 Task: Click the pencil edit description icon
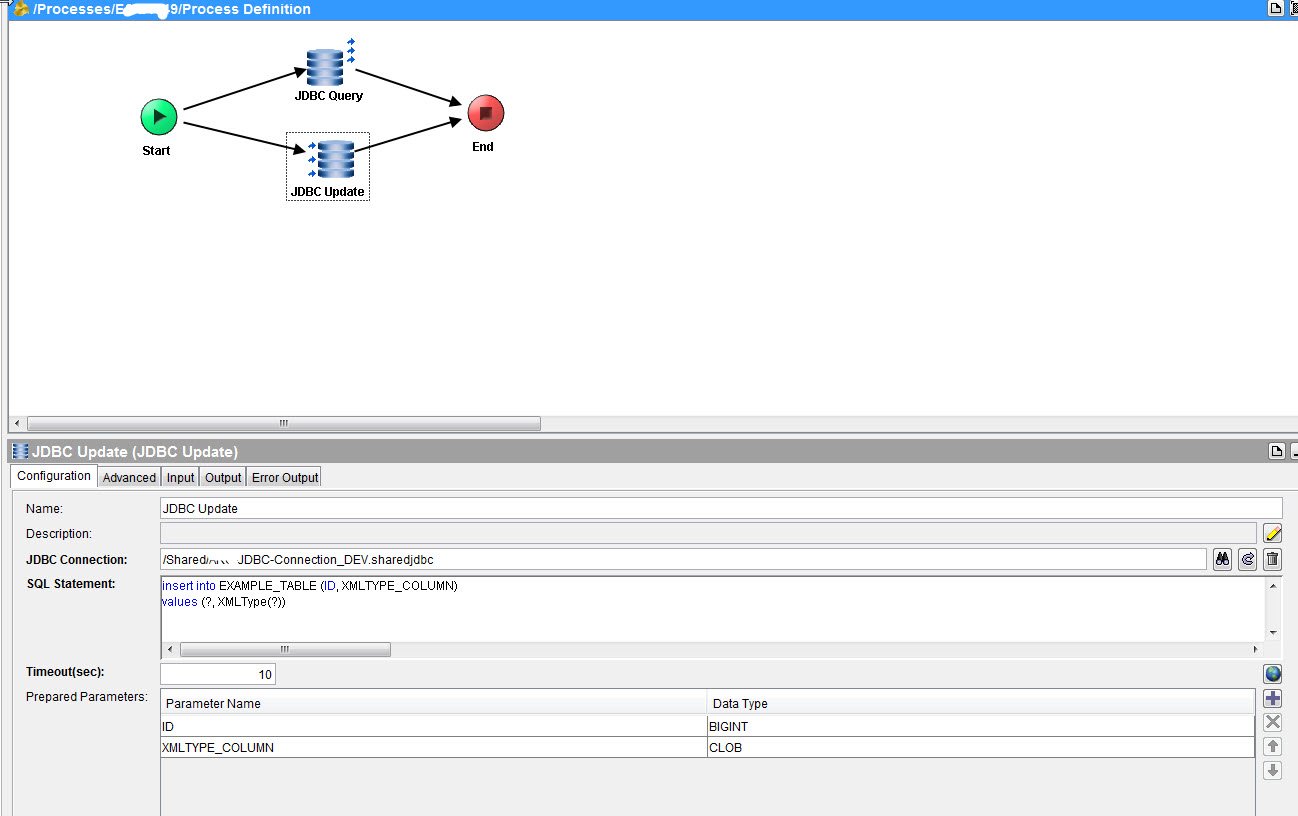pos(1272,533)
